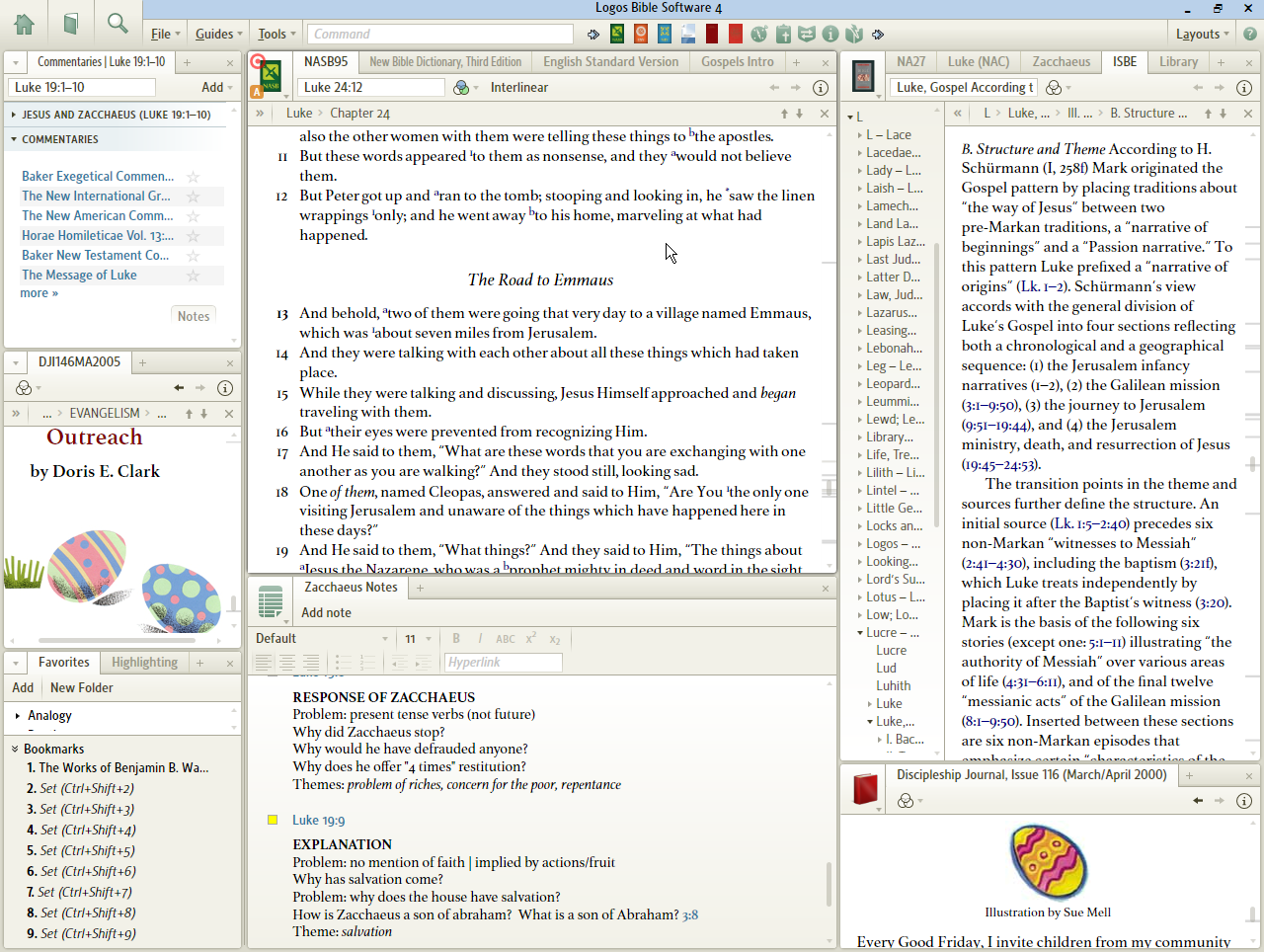This screenshot has height=952, width=1264.
Task: Apply bold formatting in Zacchaeus Notes
Action: (x=456, y=639)
